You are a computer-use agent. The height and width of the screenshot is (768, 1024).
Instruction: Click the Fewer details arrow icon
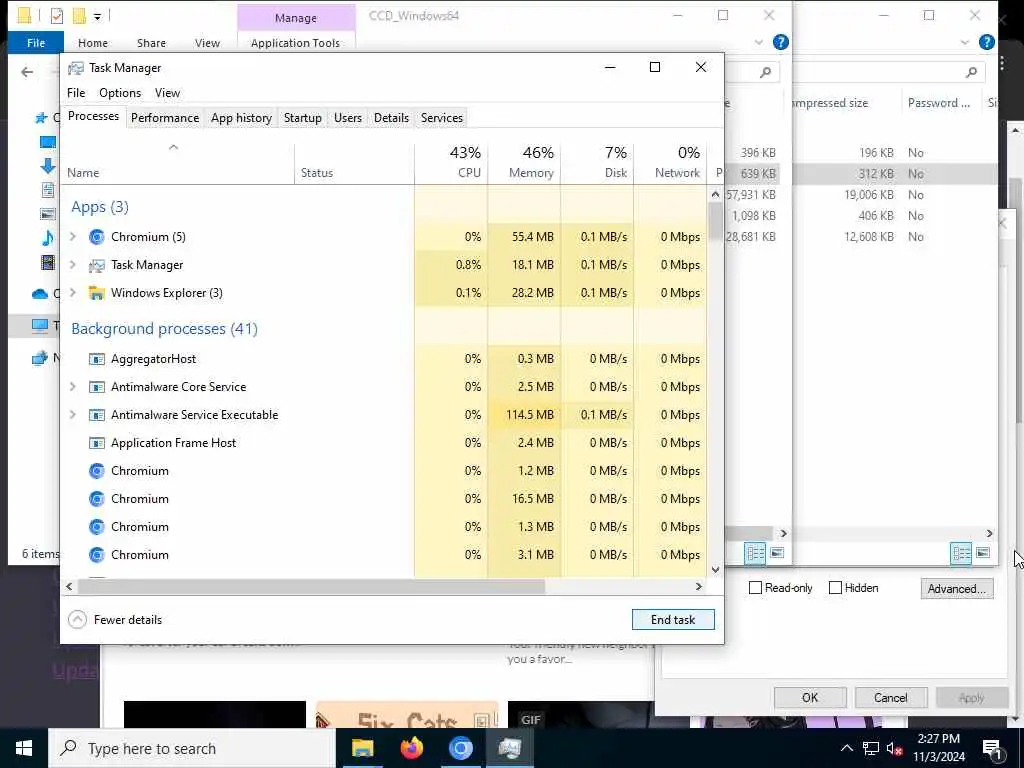click(77, 619)
